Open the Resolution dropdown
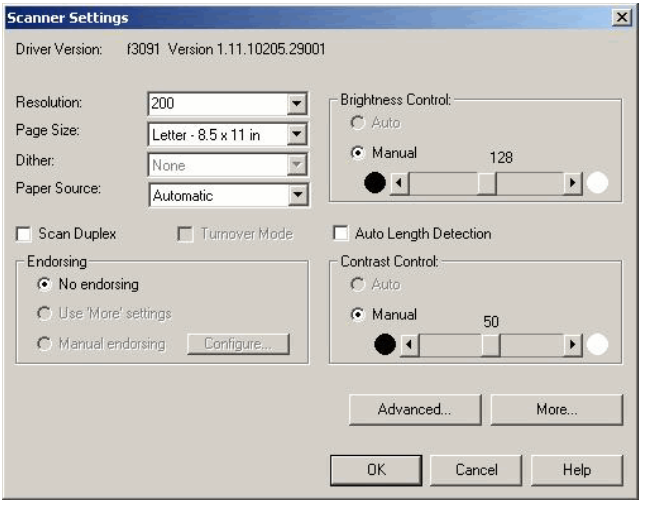The height and width of the screenshot is (505, 645). [295, 103]
